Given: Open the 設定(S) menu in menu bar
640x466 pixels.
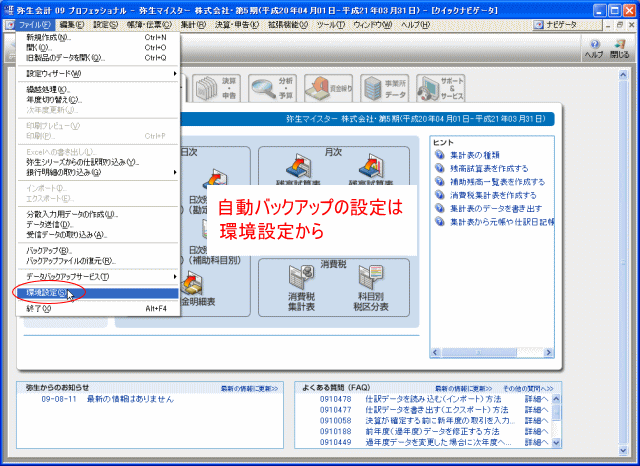Looking at the screenshot, I should coord(105,25).
